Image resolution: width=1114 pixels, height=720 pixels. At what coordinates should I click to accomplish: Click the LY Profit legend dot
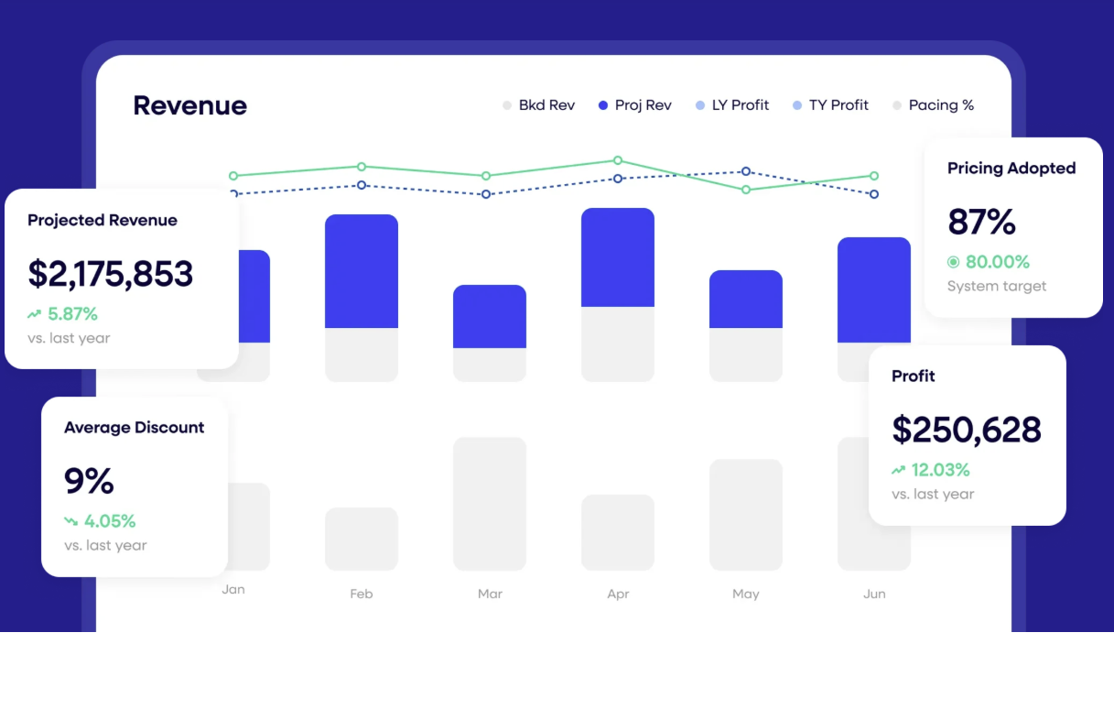(700, 105)
